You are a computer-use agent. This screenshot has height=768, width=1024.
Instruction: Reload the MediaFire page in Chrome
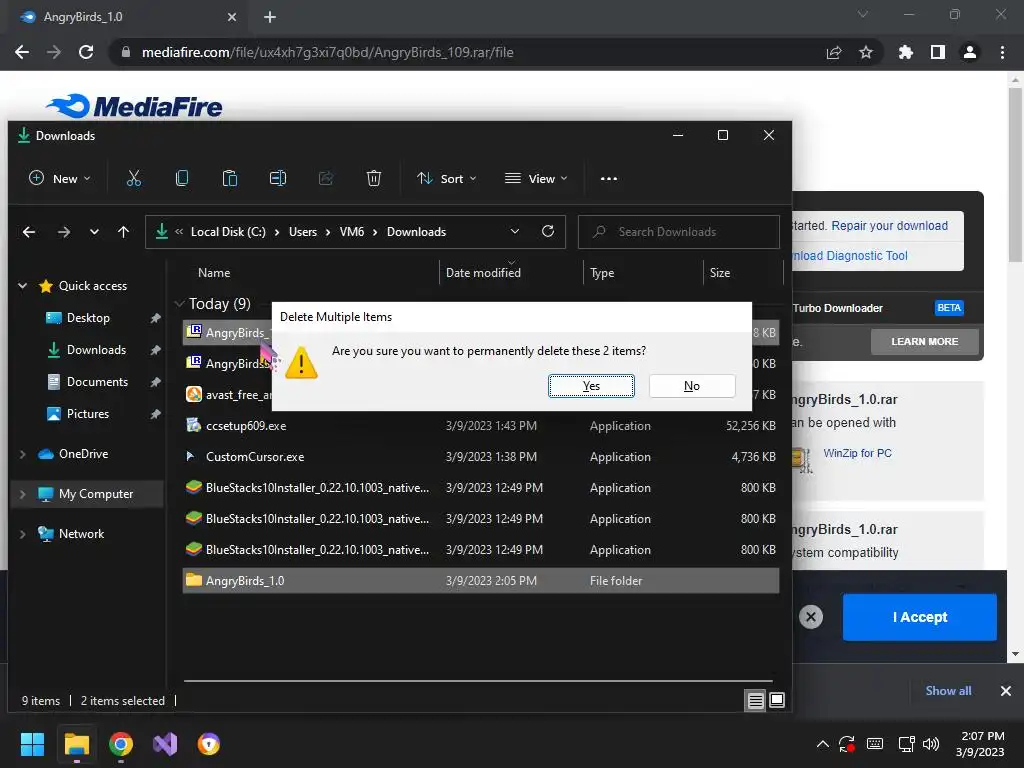[86, 52]
